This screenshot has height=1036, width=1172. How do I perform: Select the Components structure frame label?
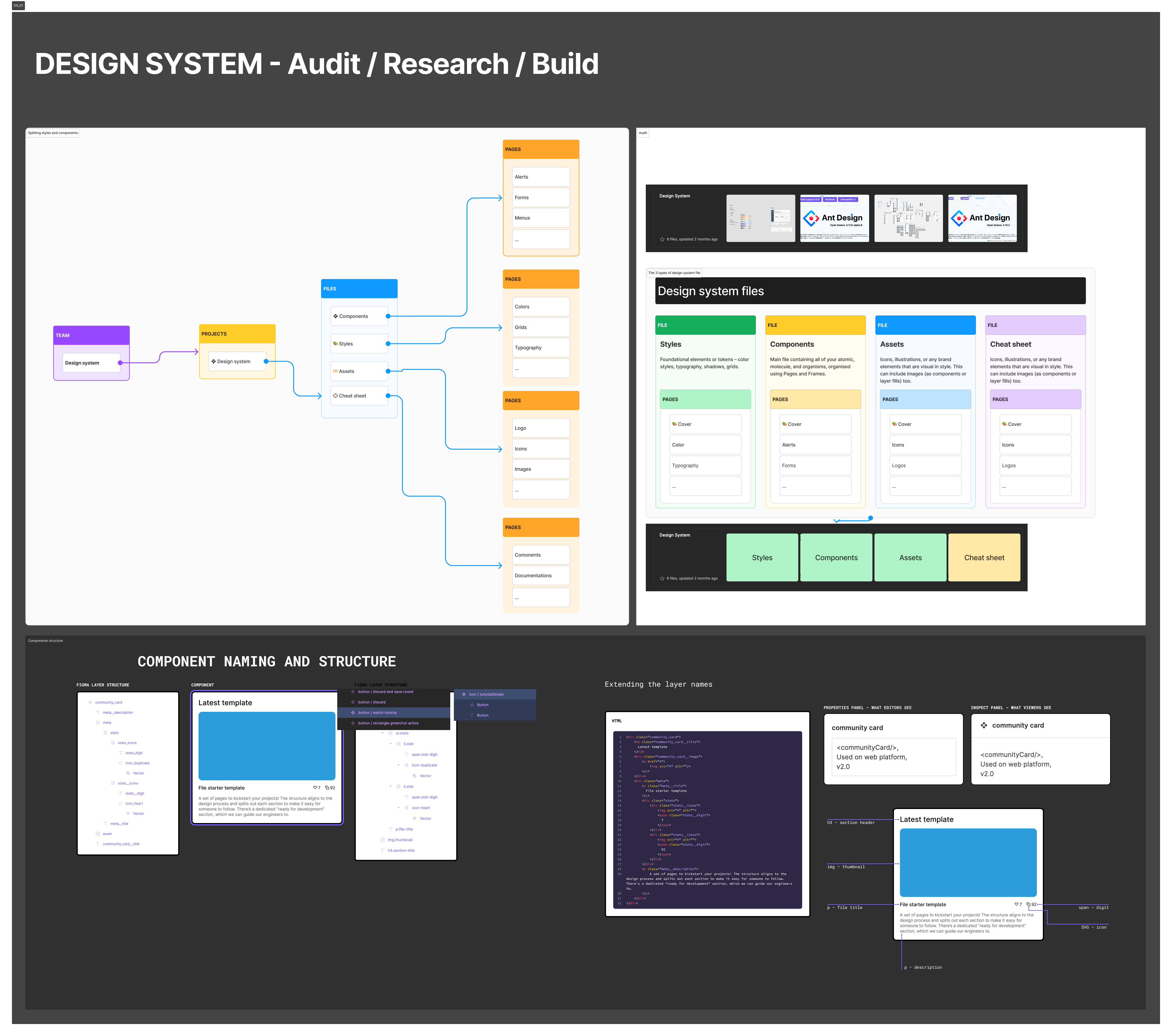point(45,641)
